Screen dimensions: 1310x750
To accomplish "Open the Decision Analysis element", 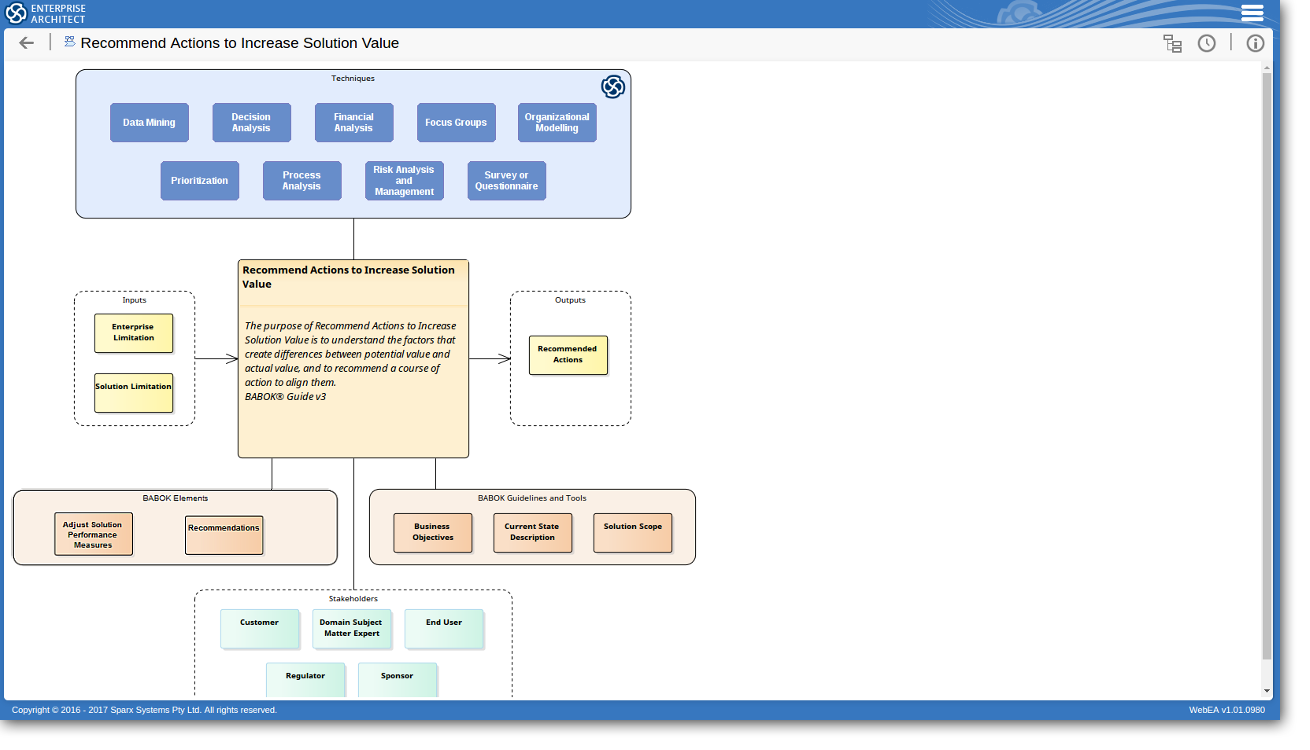I will pyautogui.click(x=251, y=123).
